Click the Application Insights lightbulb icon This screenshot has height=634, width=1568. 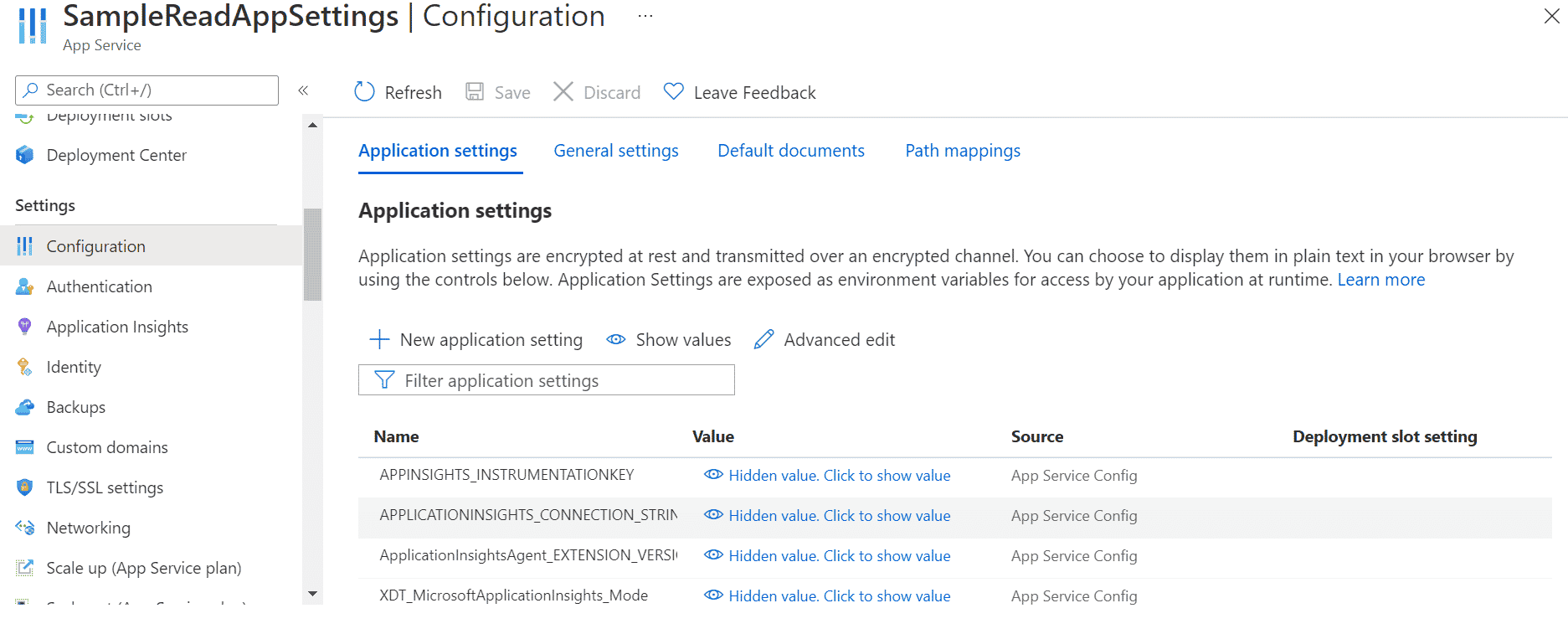25,327
